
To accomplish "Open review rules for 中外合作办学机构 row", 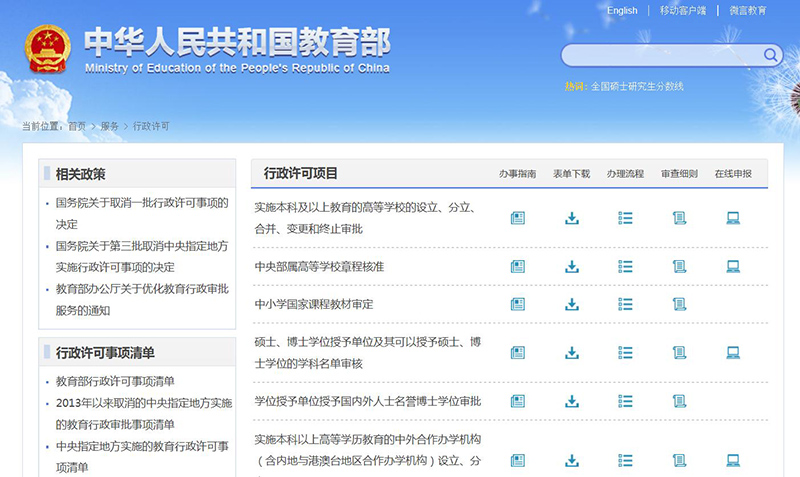I will (x=679, y=461).
